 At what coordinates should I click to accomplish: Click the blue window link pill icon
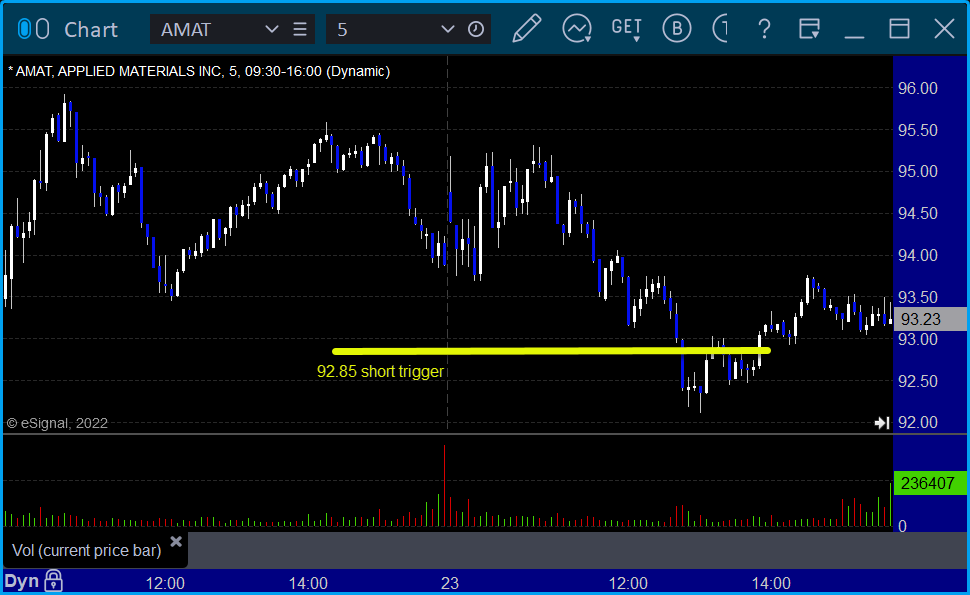coord(24,29)
